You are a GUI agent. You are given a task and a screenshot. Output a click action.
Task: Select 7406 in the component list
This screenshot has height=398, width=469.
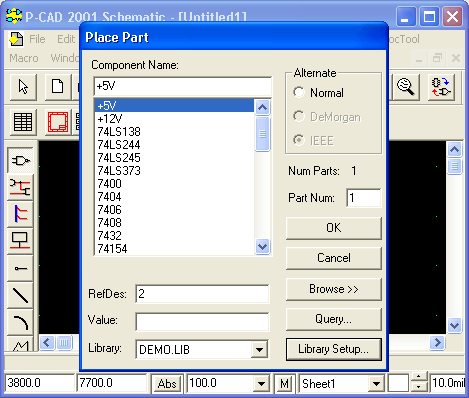tap(175, 210)
